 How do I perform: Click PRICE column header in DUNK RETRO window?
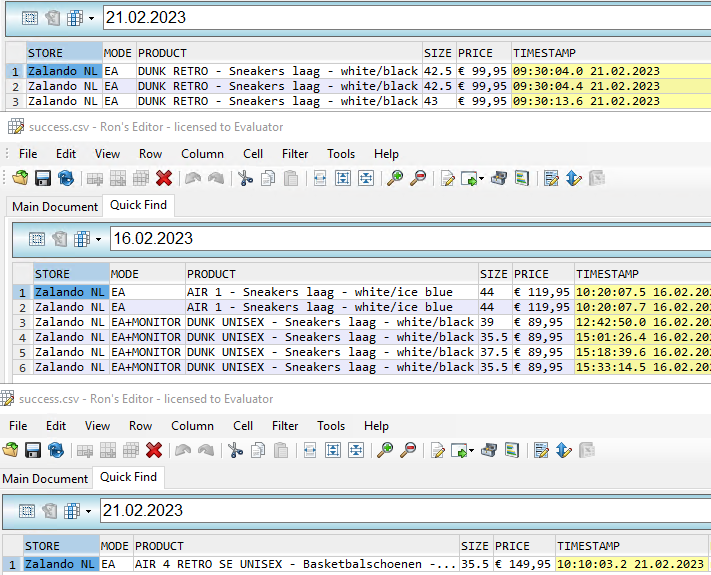(484, 53)
